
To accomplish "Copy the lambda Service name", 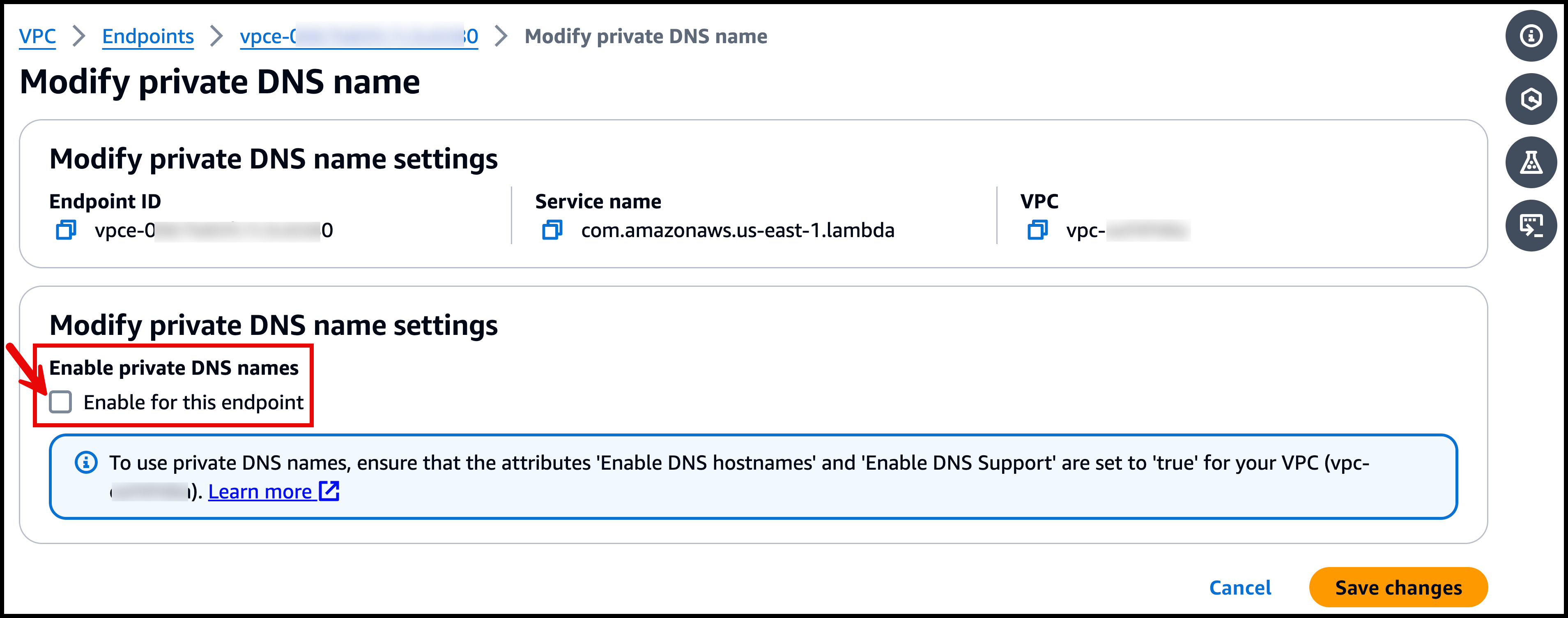I will [x=552, y=230].
